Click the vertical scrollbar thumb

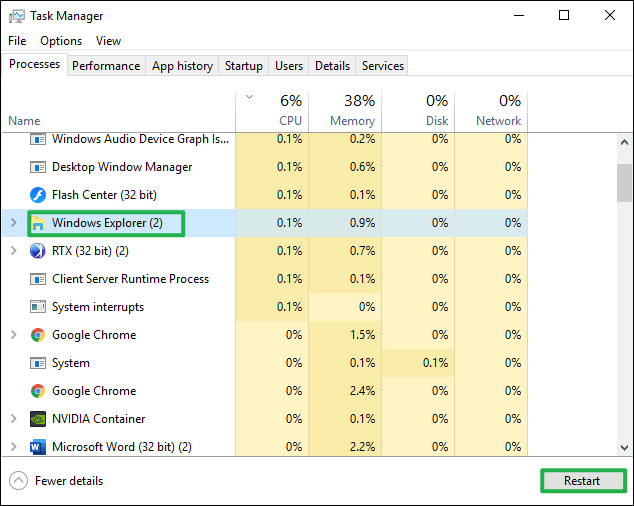[624, 182]
